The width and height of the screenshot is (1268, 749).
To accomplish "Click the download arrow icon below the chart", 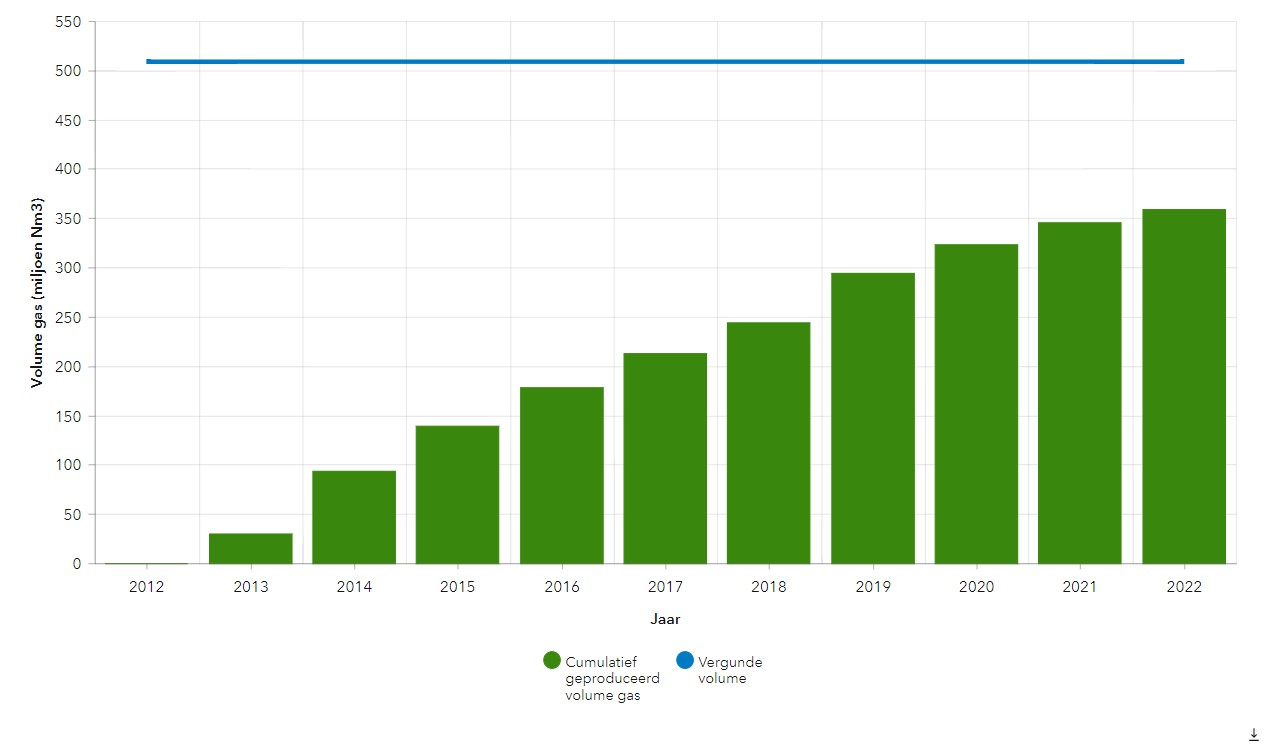I will click(x=1253, y=735).
